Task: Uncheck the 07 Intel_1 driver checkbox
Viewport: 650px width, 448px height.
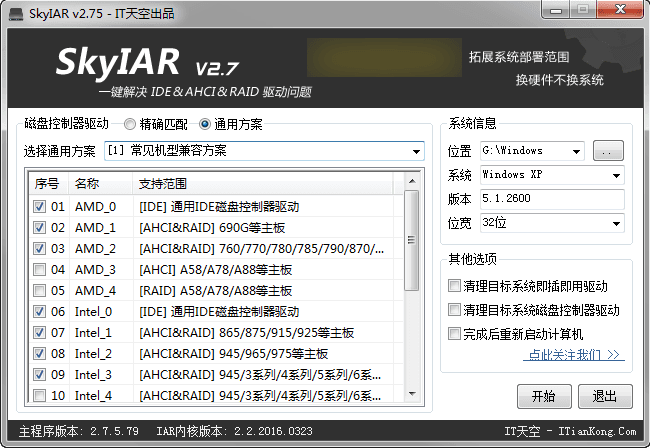Action: pos(39,333)
